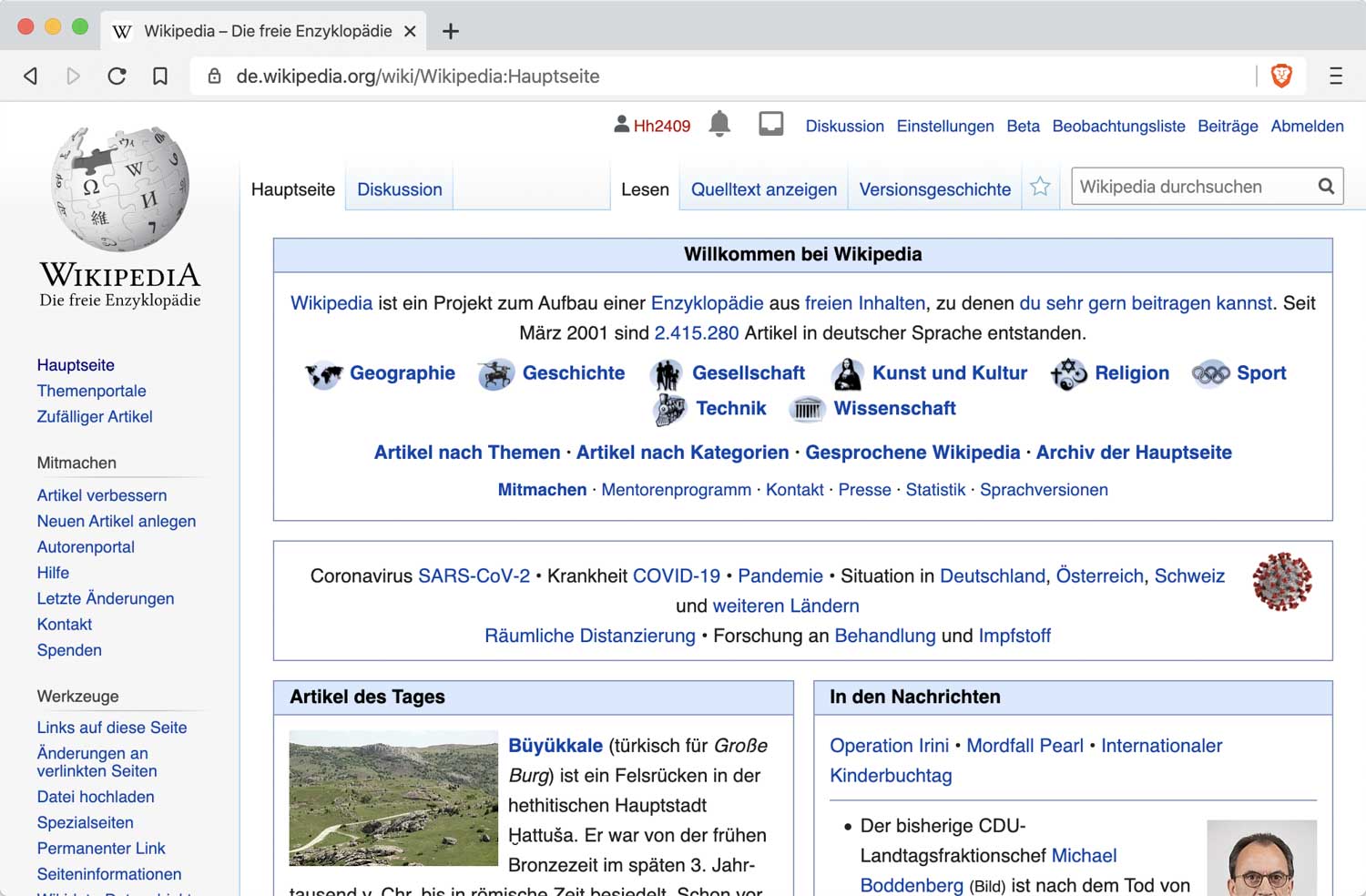Select the Lesen tab
This screenshot has width=1366, height=896.
645,189
